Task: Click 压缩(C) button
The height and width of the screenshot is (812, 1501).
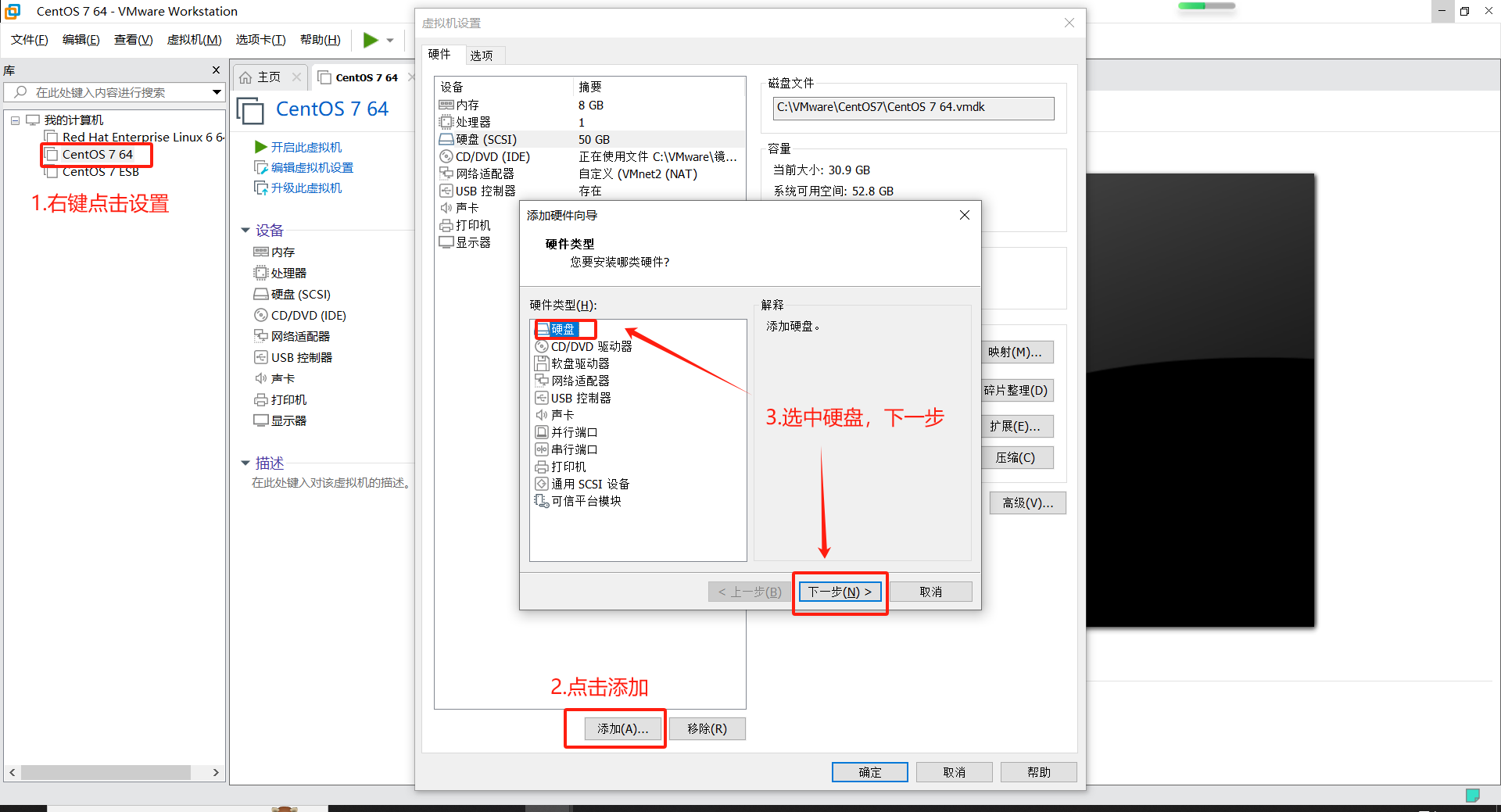Action: click(x=1016, y=457)
